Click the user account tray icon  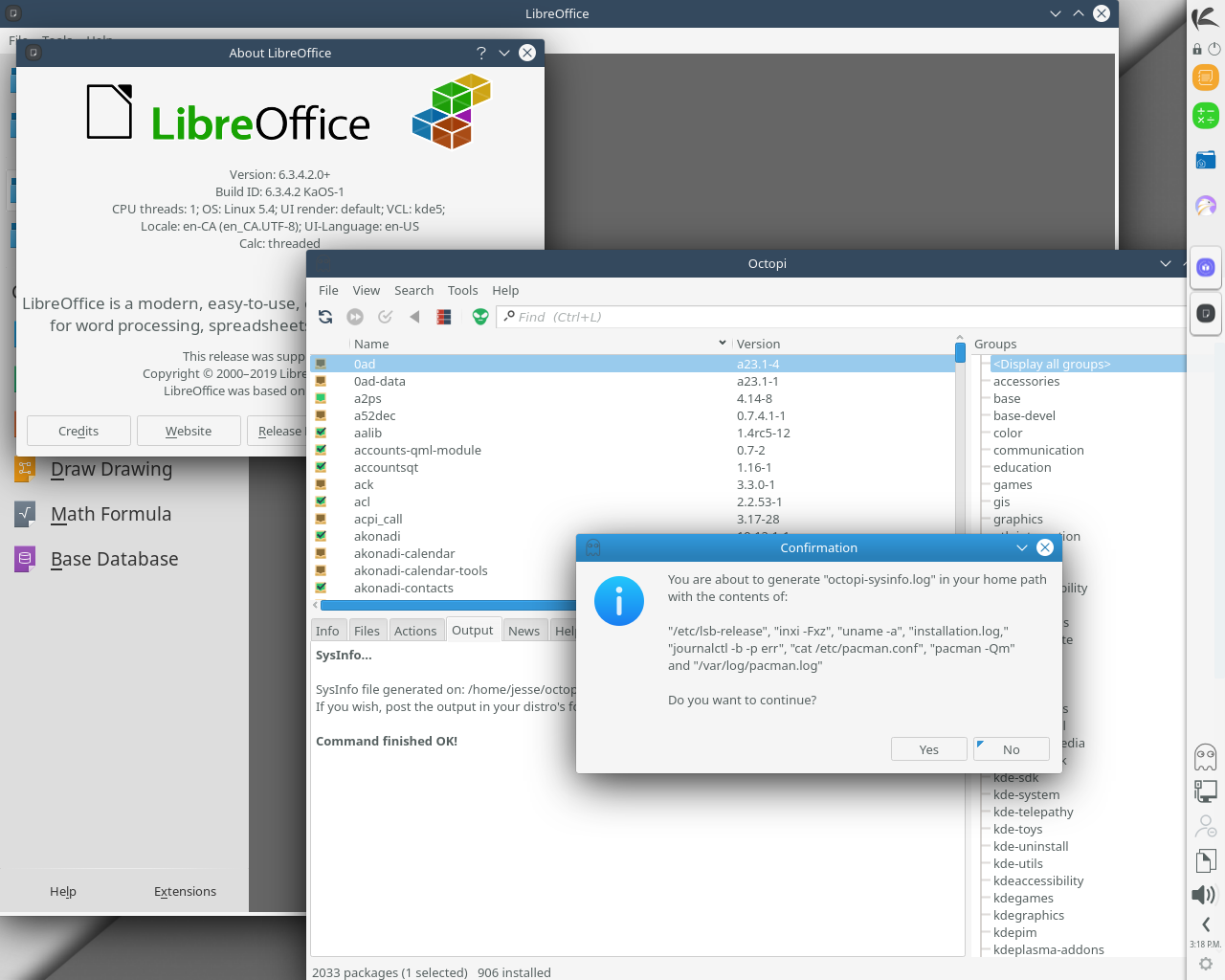coord(1206,826)
